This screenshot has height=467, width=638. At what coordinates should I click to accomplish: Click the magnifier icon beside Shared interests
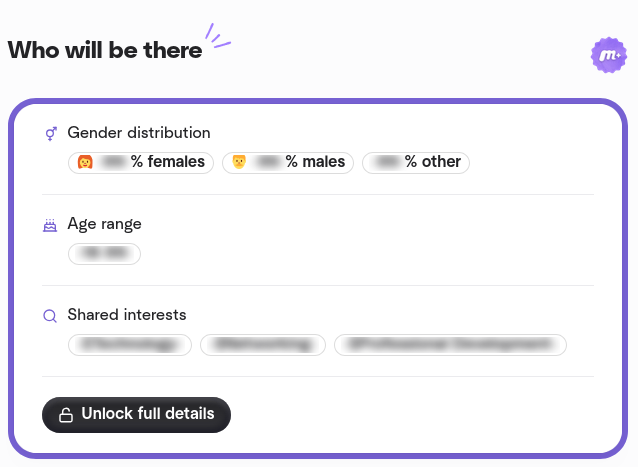tap(50, 316)
